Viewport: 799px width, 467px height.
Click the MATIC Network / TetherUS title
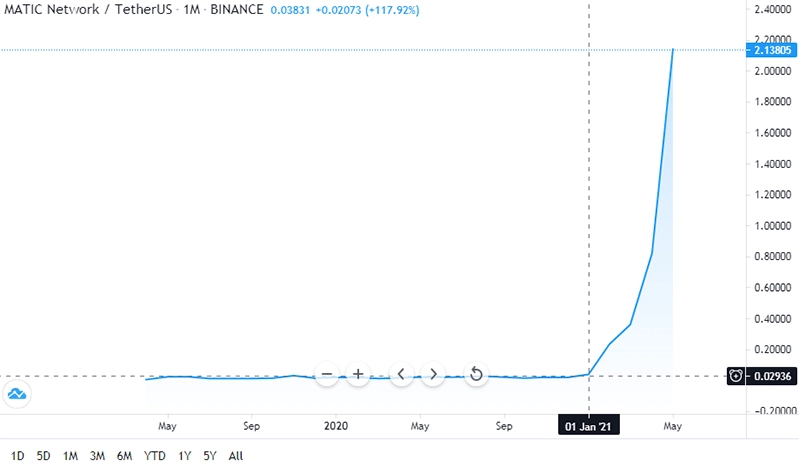[88, 10]
